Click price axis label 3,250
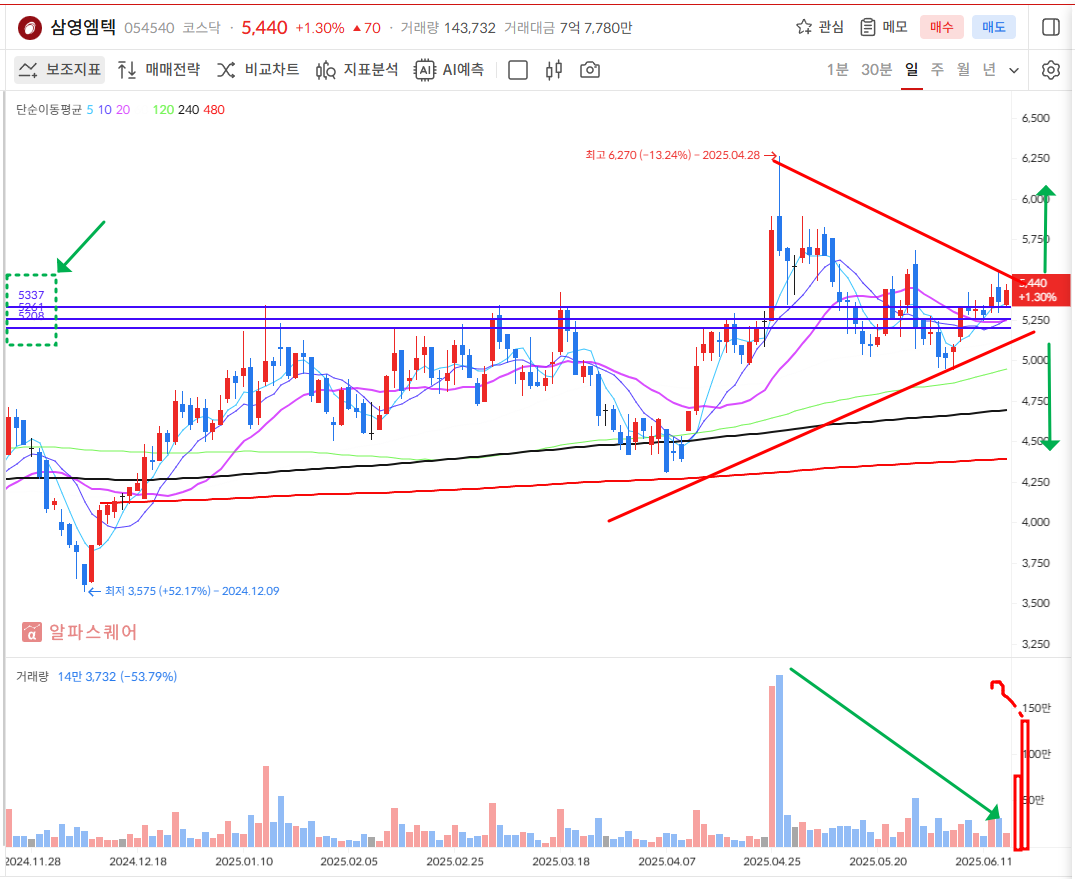The image size is (1075, 879). (x=1035, y=644)
